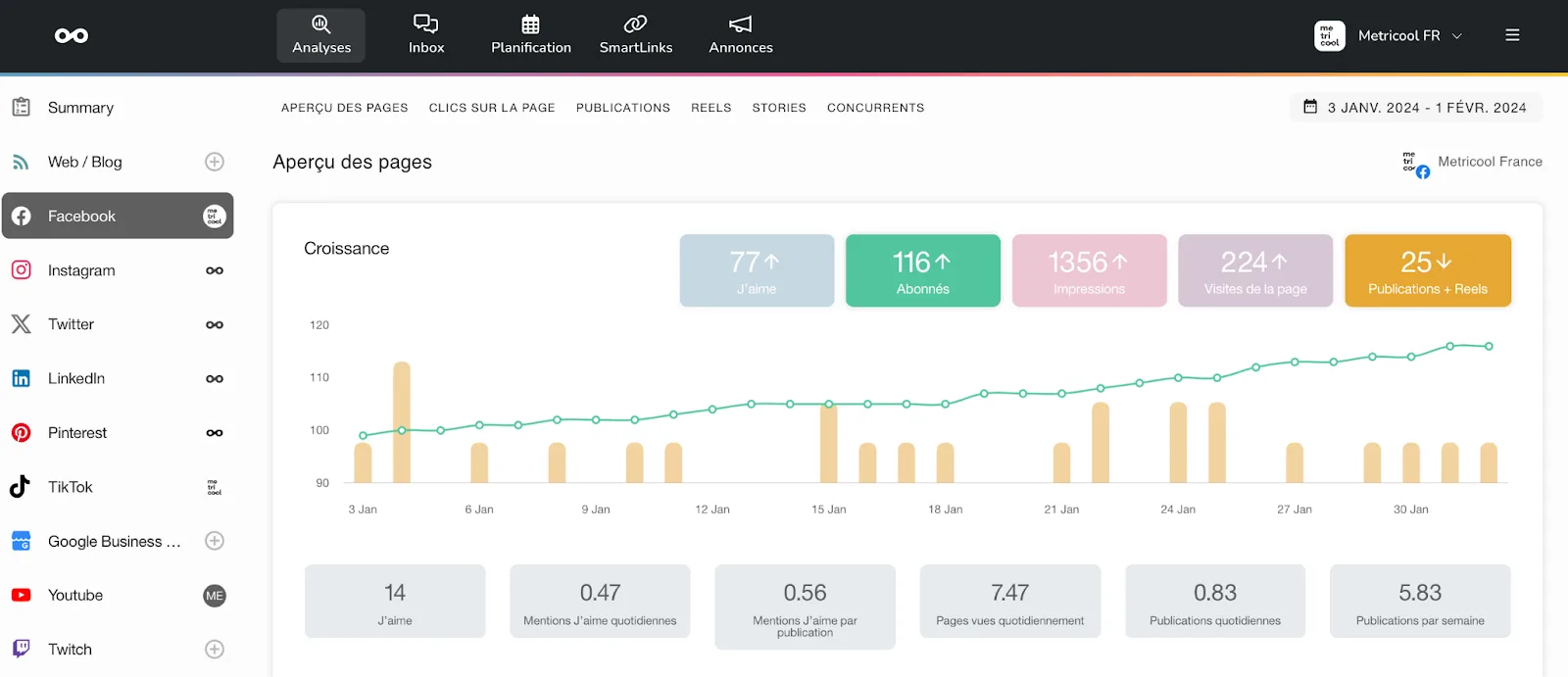Open the date range picker
The image size is (1568, 677).
point(1415,108)
